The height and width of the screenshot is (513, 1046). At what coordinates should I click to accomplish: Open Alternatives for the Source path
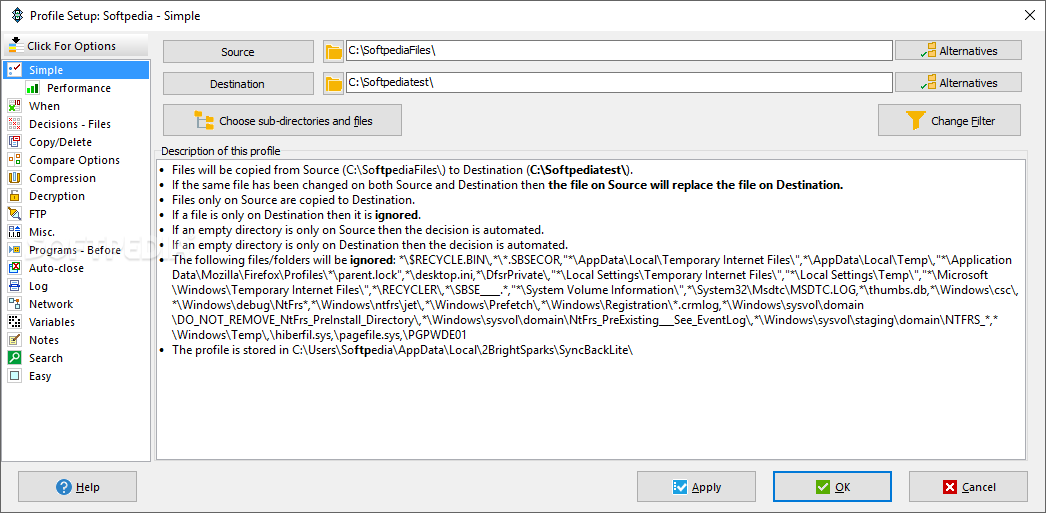coord(958,51)
